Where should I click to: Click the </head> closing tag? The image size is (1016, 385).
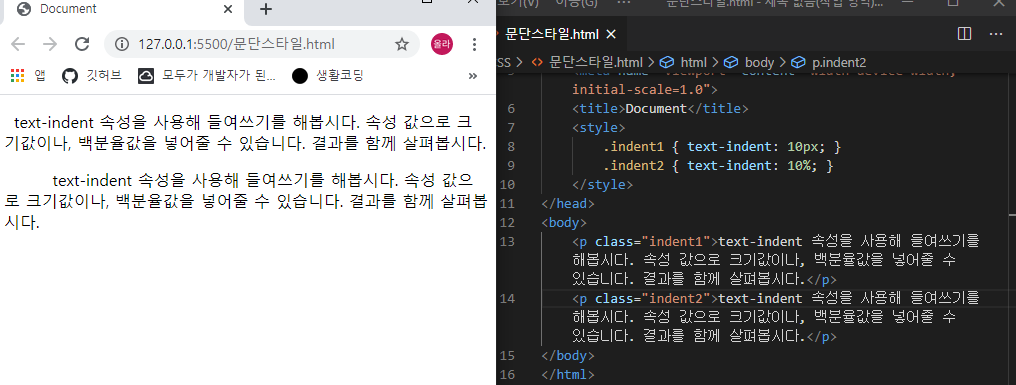568,204
